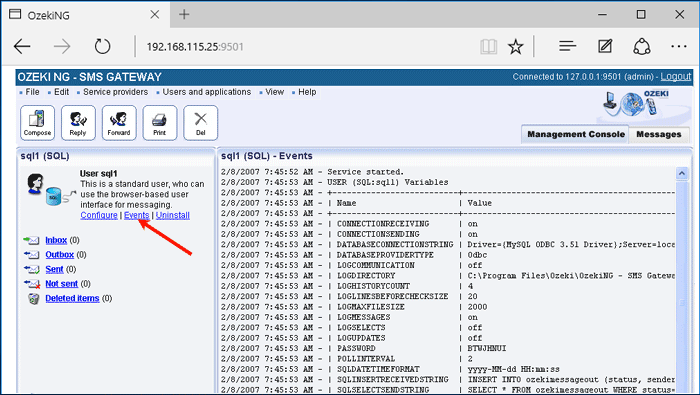Image resolution: width=700 pixels, height=395 pixels.
Task: Open the Help menu
Action: click(307, 92)
